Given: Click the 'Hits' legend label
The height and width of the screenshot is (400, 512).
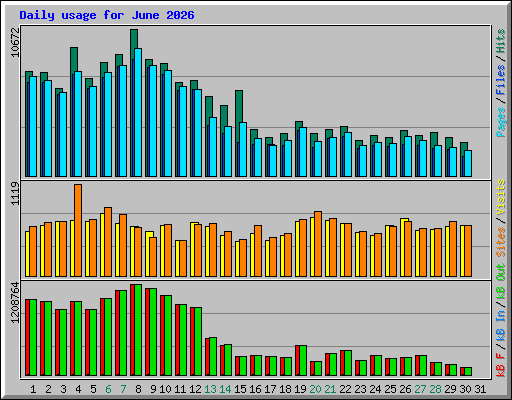Looking at the screenshot, I should pos(501,41).
